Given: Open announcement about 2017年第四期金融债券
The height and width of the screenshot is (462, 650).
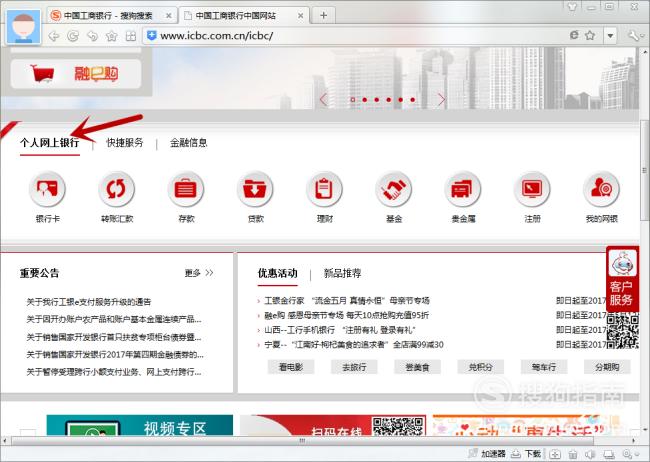Looking at the screenshot, I should [x=115, y=355].
